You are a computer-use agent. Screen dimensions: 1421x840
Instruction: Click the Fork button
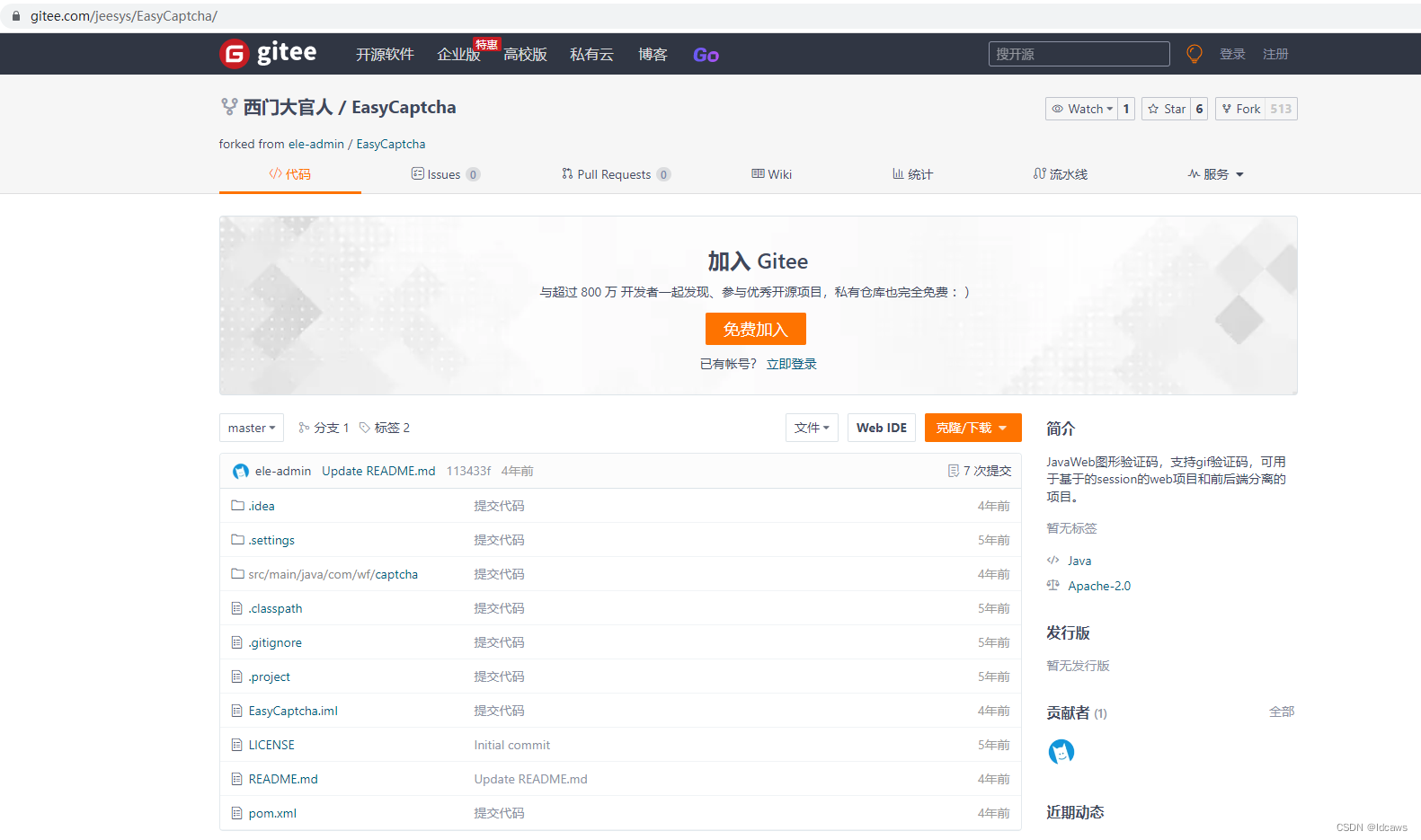coord(1240,109)
